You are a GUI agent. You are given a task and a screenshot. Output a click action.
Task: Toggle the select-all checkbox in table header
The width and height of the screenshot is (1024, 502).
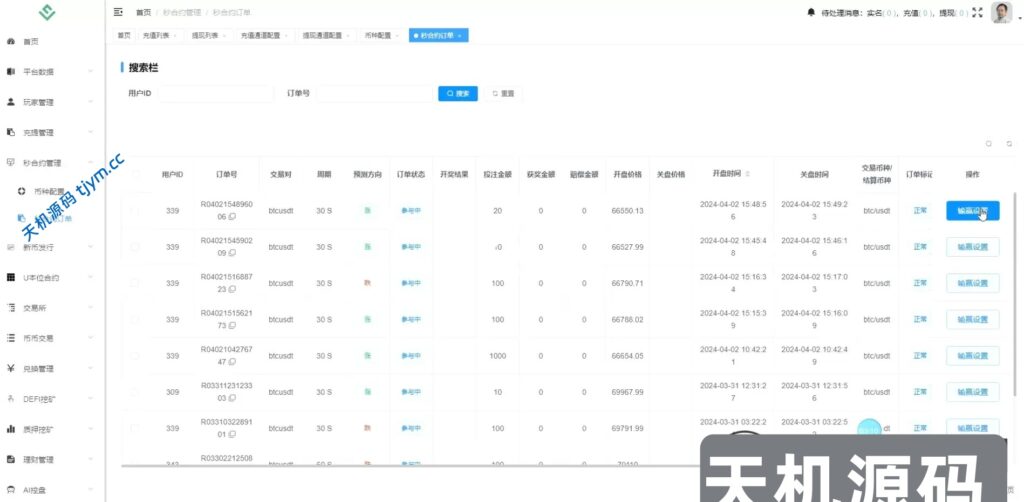click(135, 173)
